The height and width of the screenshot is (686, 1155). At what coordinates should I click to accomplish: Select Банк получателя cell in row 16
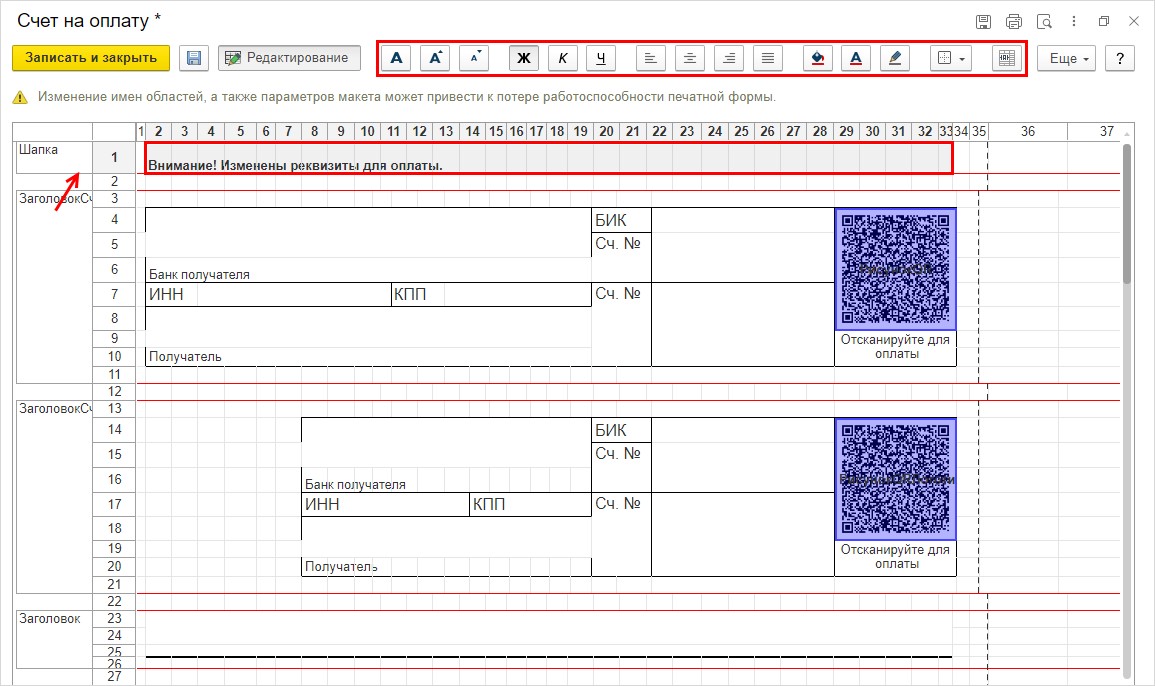coord(446,480)
